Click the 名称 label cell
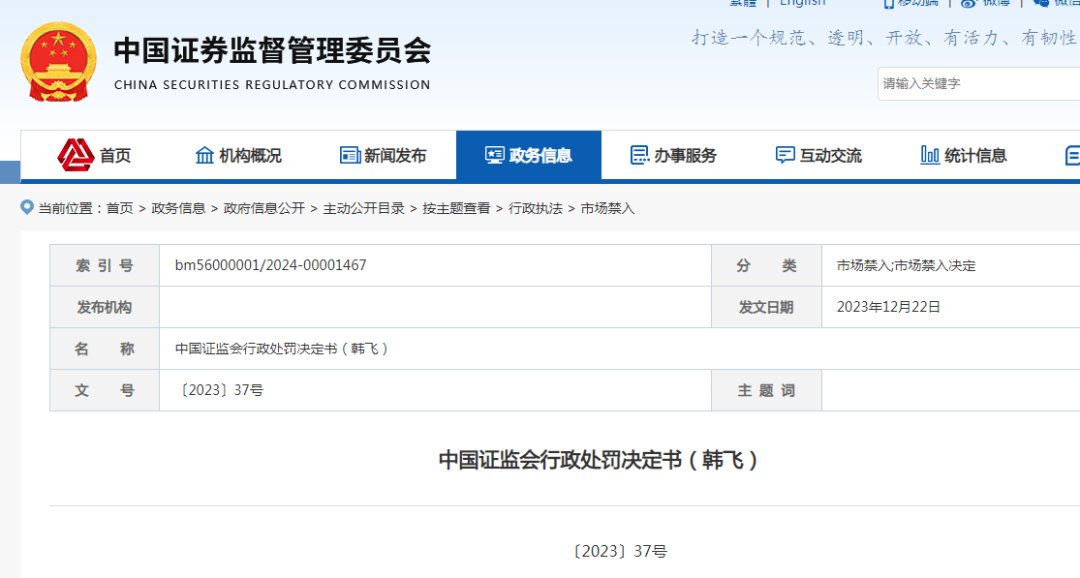 pos(105,349)
